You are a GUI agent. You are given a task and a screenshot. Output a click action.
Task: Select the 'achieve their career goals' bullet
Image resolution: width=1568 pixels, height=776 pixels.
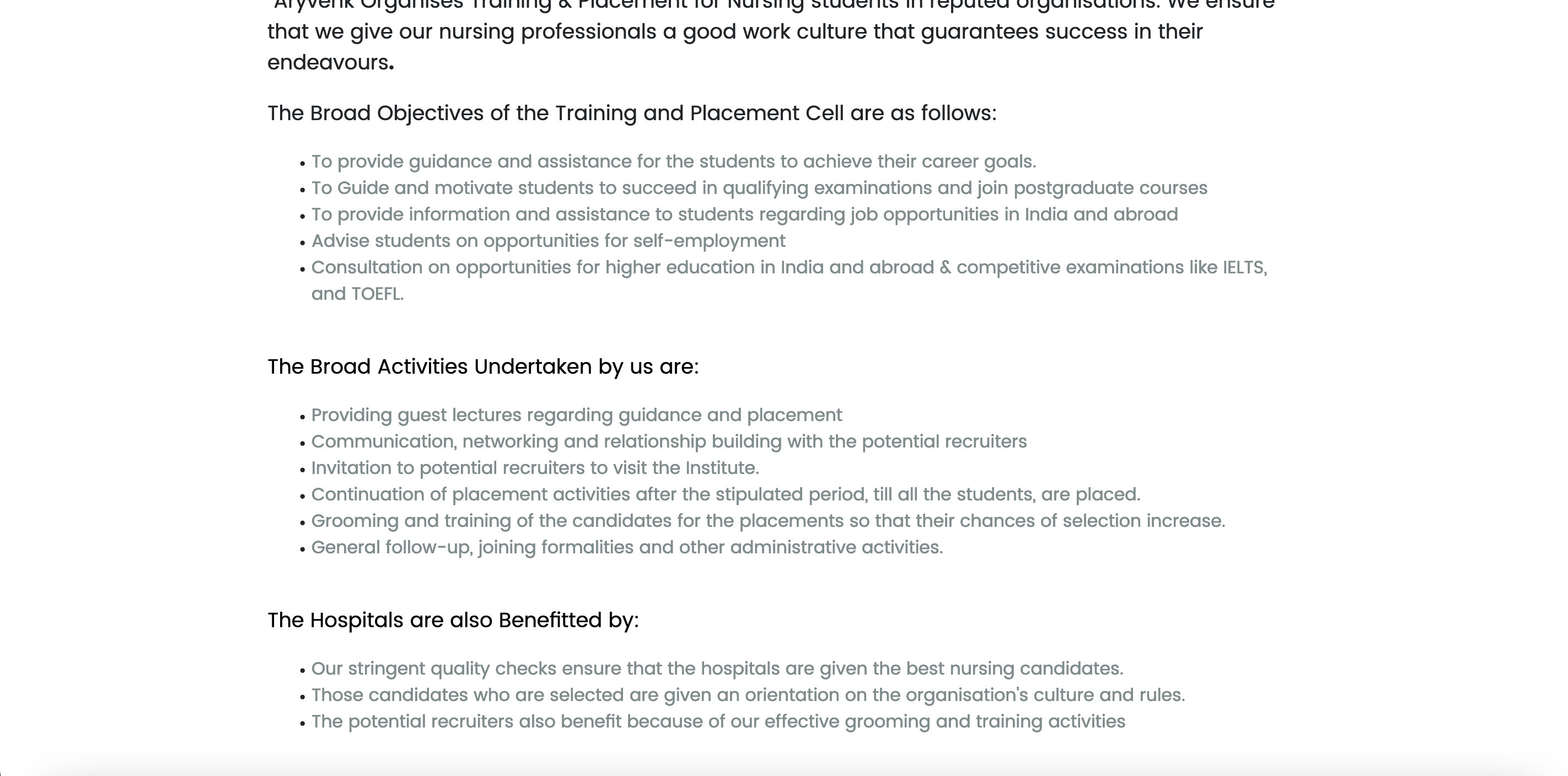click(x=673, y=162)
